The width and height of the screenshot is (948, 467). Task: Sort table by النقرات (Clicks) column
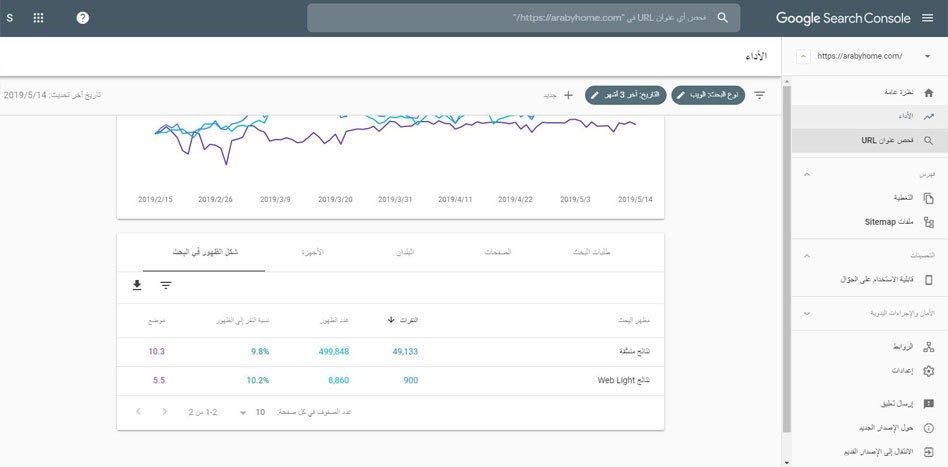[405, 320]
